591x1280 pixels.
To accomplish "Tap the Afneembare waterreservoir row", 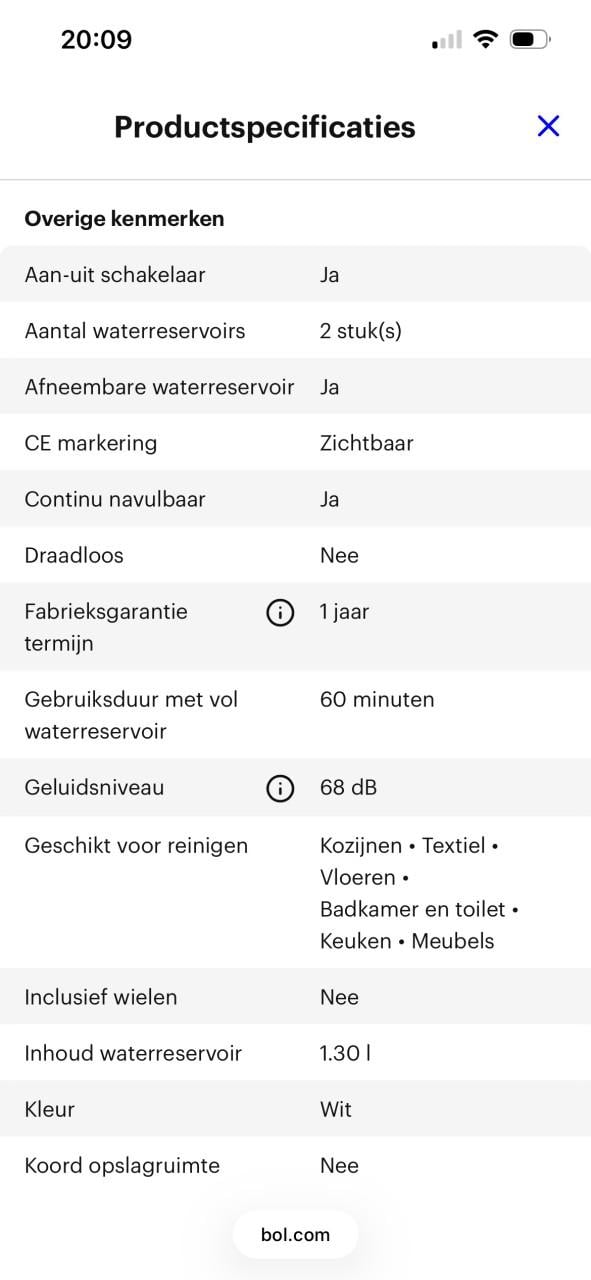I will [295, 387].
